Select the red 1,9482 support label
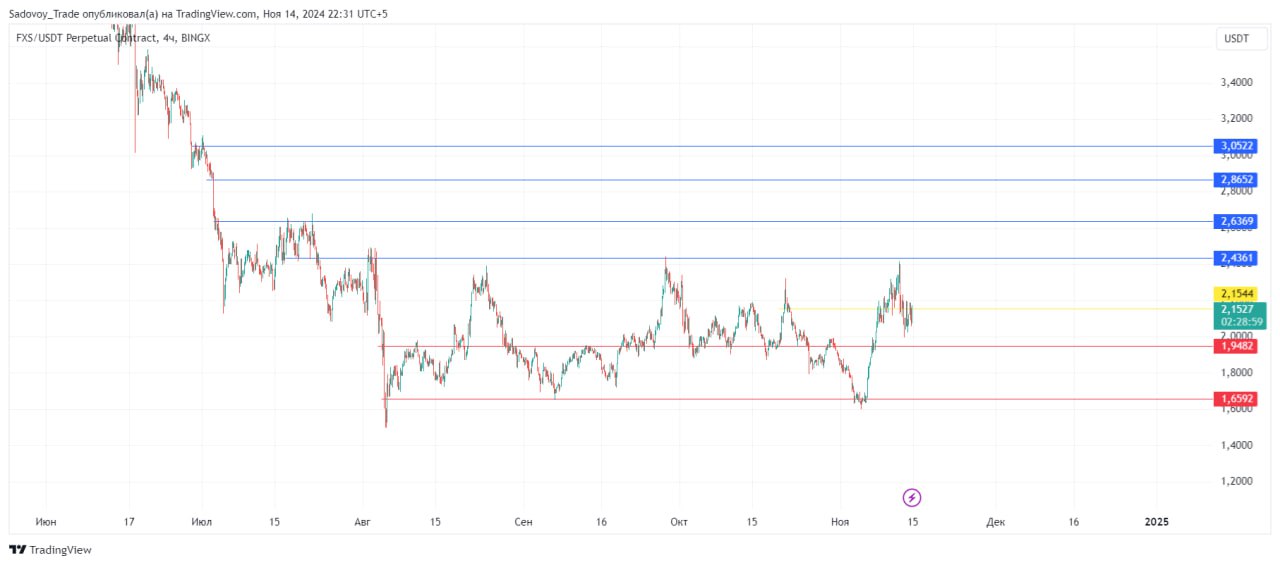This screenshot has height=565, width=1280. pyautogui.click(x=1237, y=346)
